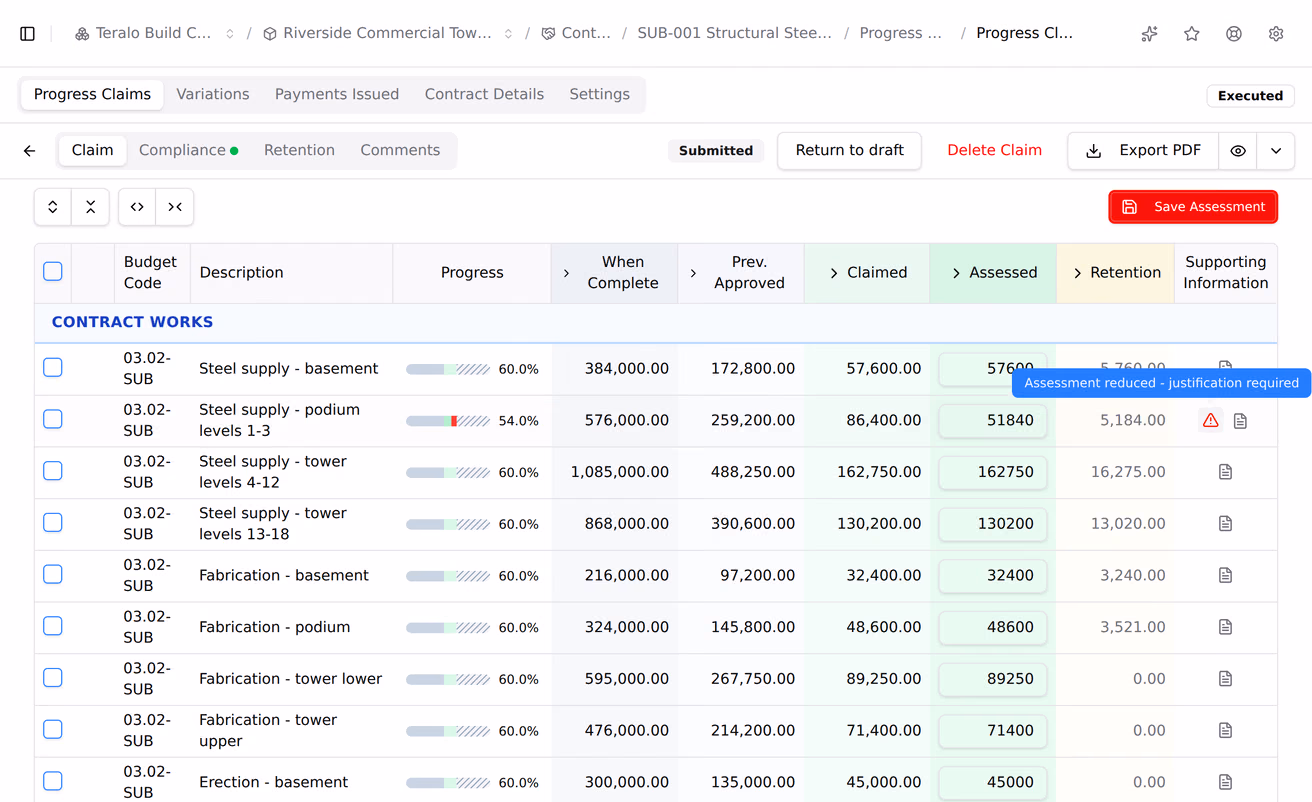This screenshot has width=1312, height=802.
Task: Toggle the sidebar panel icon
Action: [x=28, y=34]
